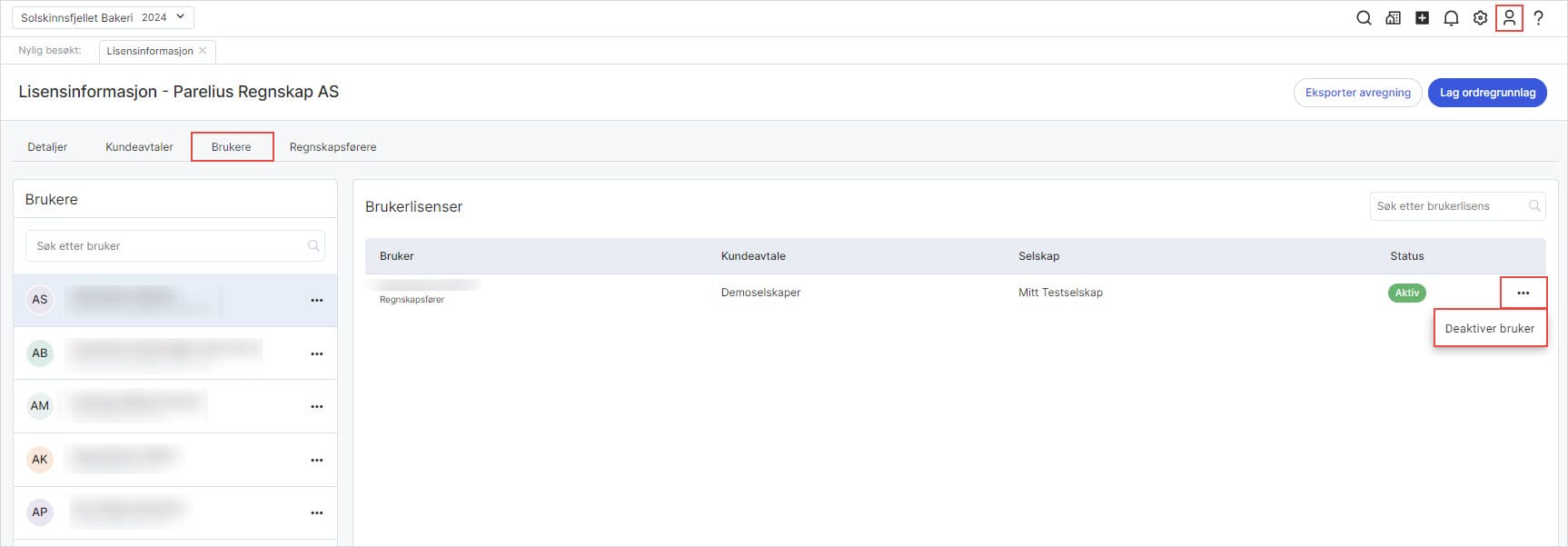This screenshot has height=547, width=1568.
Task: Click the company overview icon in top toolbar
Action: point(1393,18)
